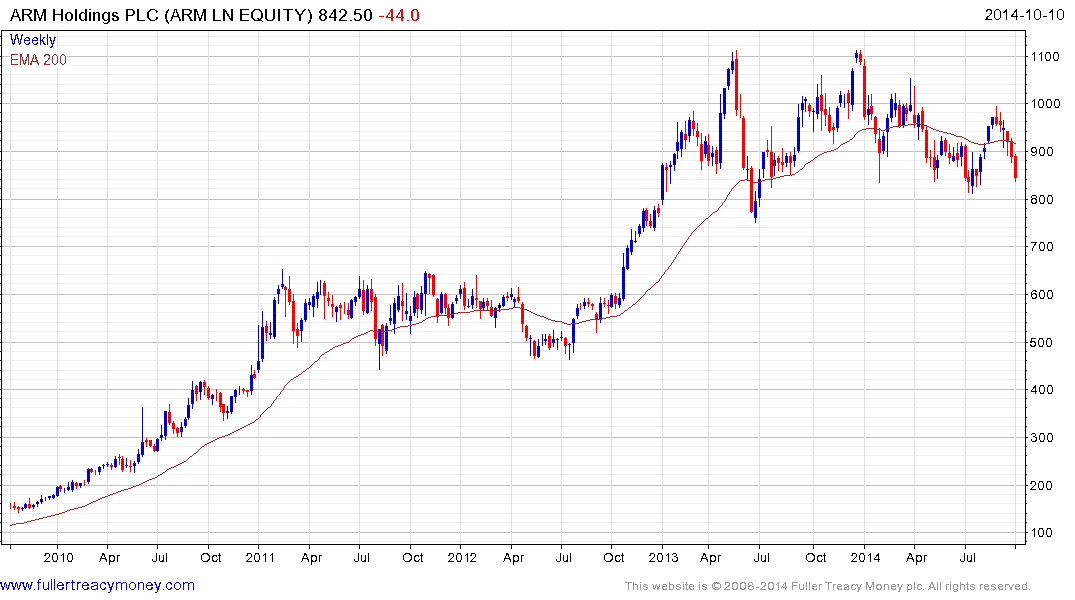
Task: Open the www.fullertreacymoney.com link
Action: (97, 585)
